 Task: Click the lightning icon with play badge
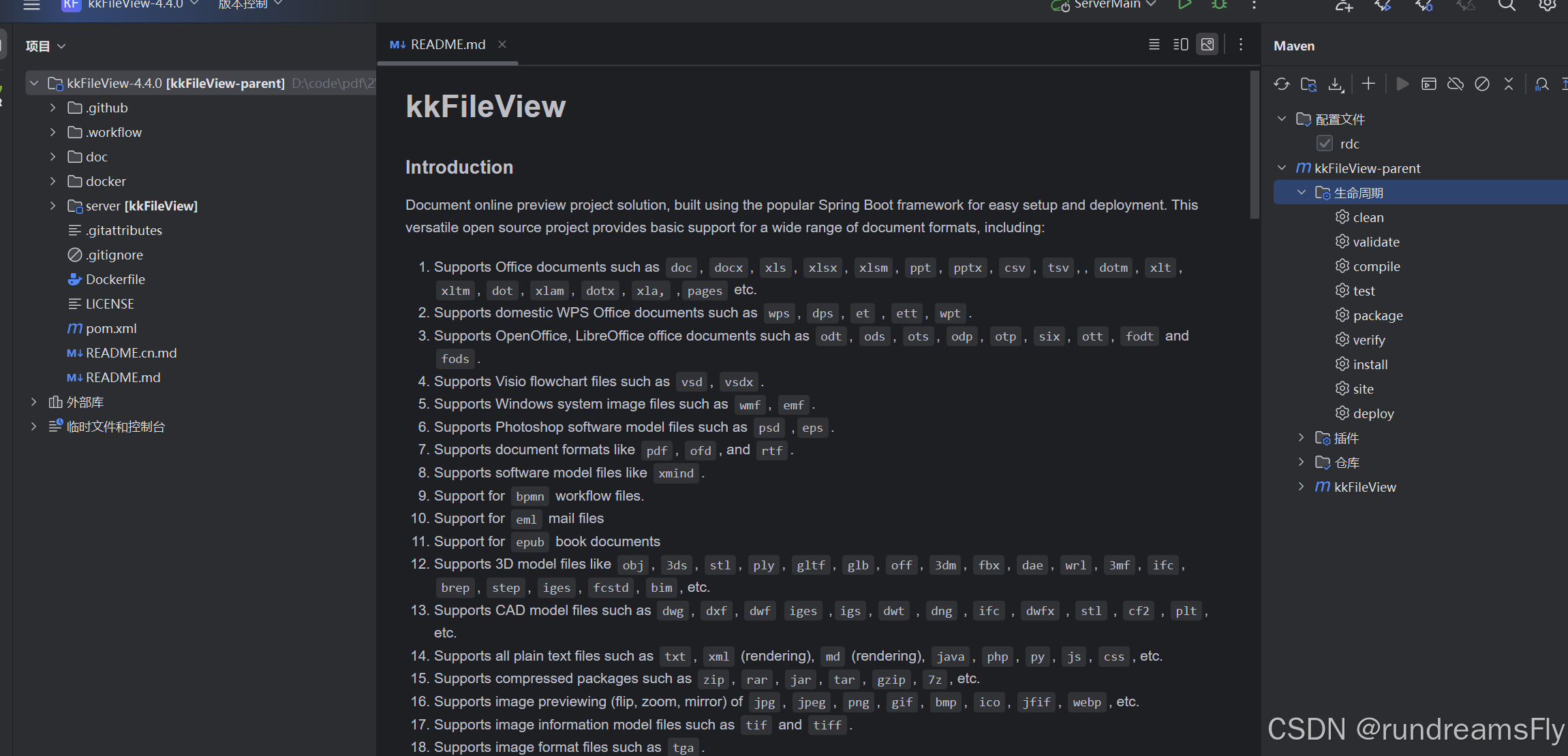click(x=1383, y=5)
